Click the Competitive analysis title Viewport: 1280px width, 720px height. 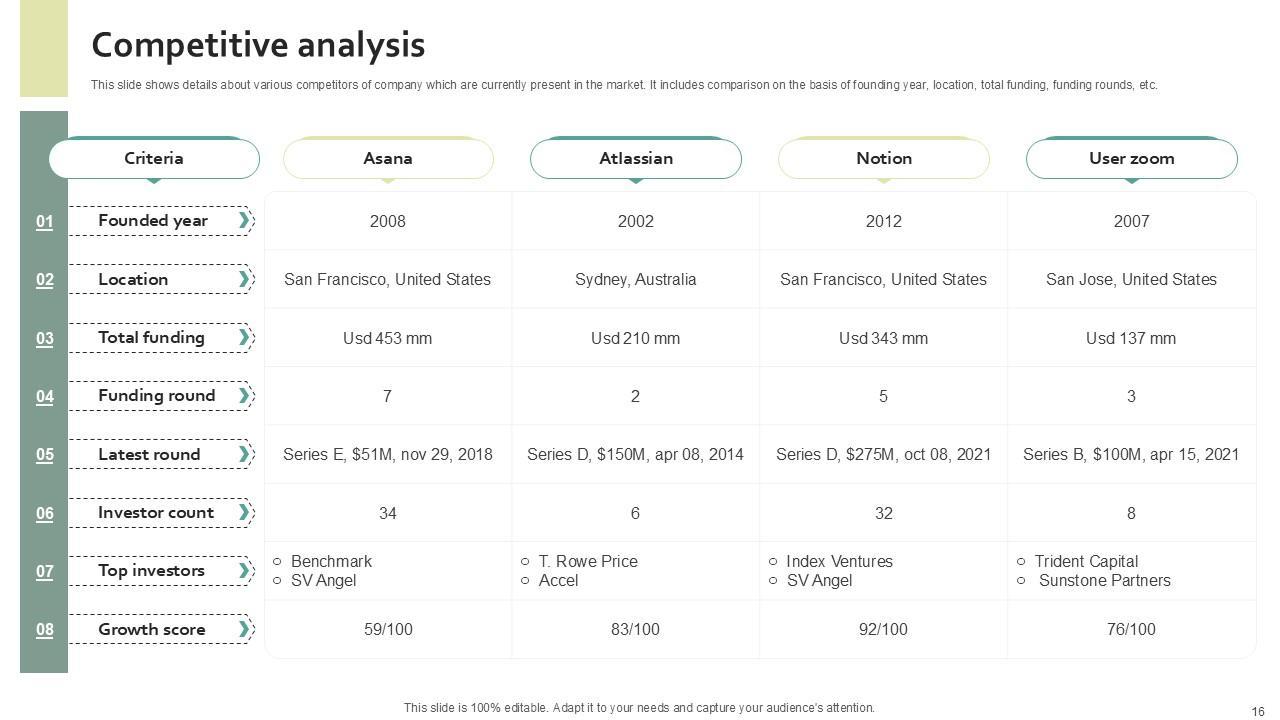[x=258, y=45]
